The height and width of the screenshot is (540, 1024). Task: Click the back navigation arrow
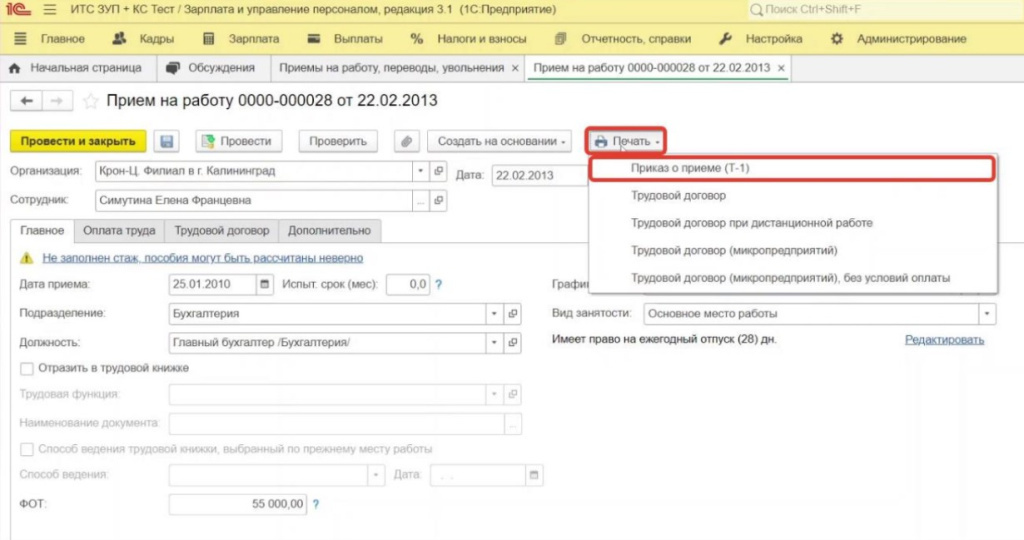click(27, 101)
